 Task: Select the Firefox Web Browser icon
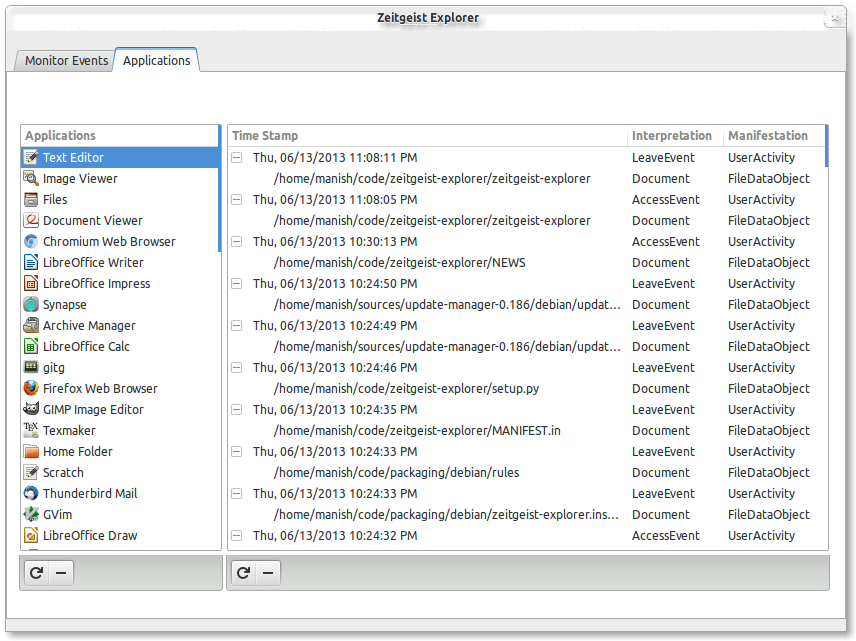32,388
